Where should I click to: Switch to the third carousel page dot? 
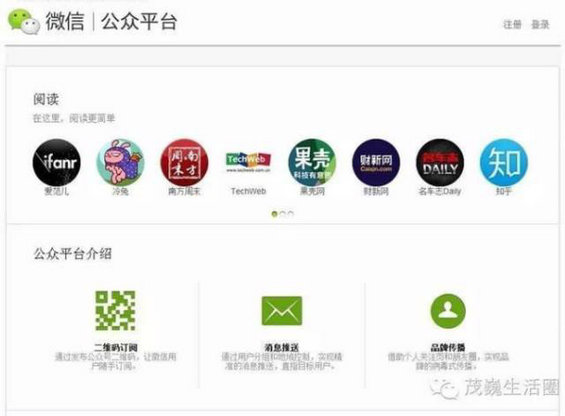pyautogui.click(x=291, y=214)
